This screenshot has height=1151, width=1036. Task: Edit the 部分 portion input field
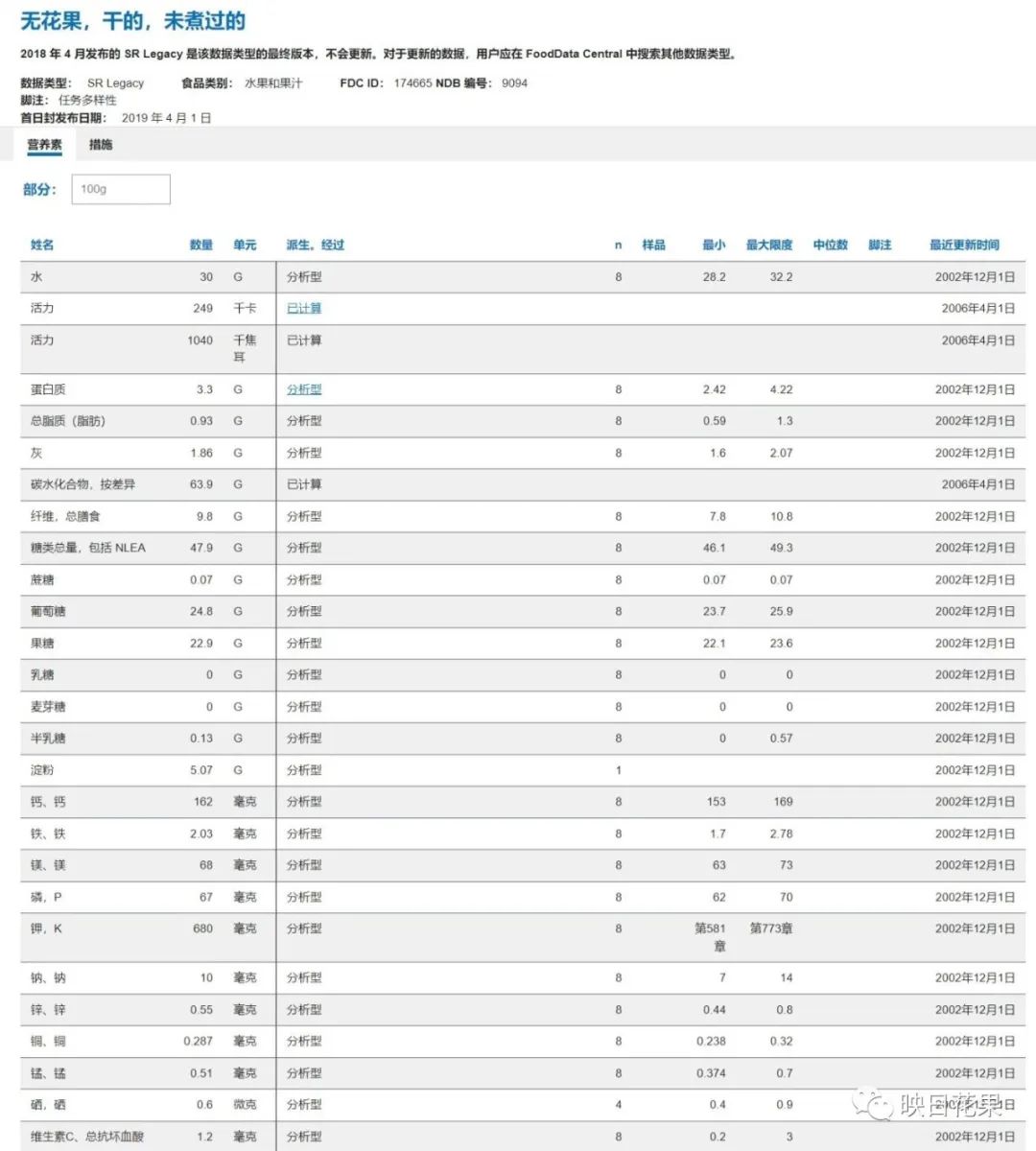[121, 189]
